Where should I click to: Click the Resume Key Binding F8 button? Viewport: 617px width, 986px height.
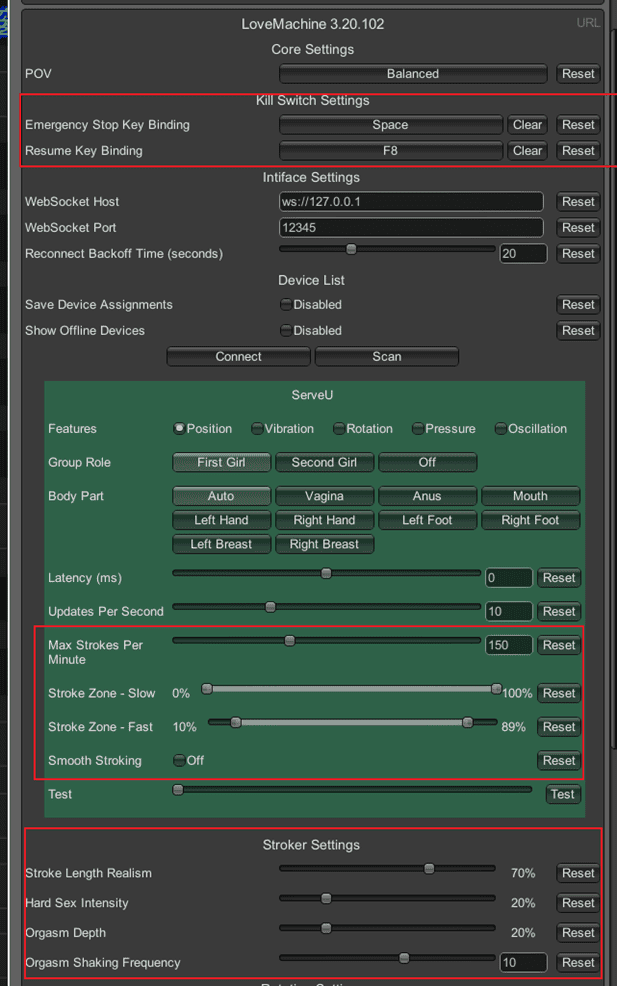[x=391, y=151]
